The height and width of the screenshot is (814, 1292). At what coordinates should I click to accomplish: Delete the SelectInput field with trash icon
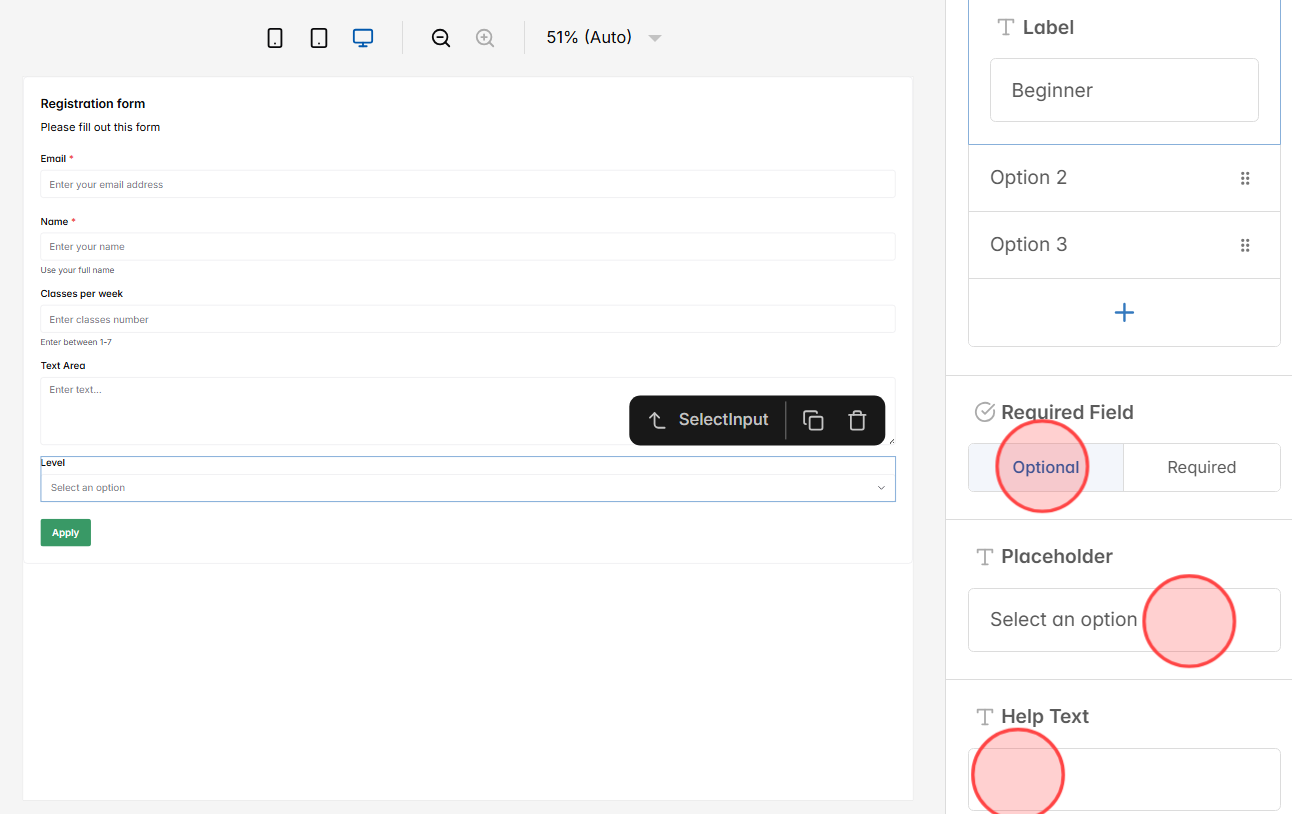[857, 420]
